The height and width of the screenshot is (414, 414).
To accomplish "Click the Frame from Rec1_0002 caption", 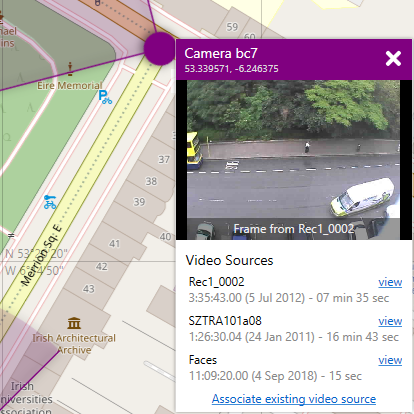I will click(293, 229).
